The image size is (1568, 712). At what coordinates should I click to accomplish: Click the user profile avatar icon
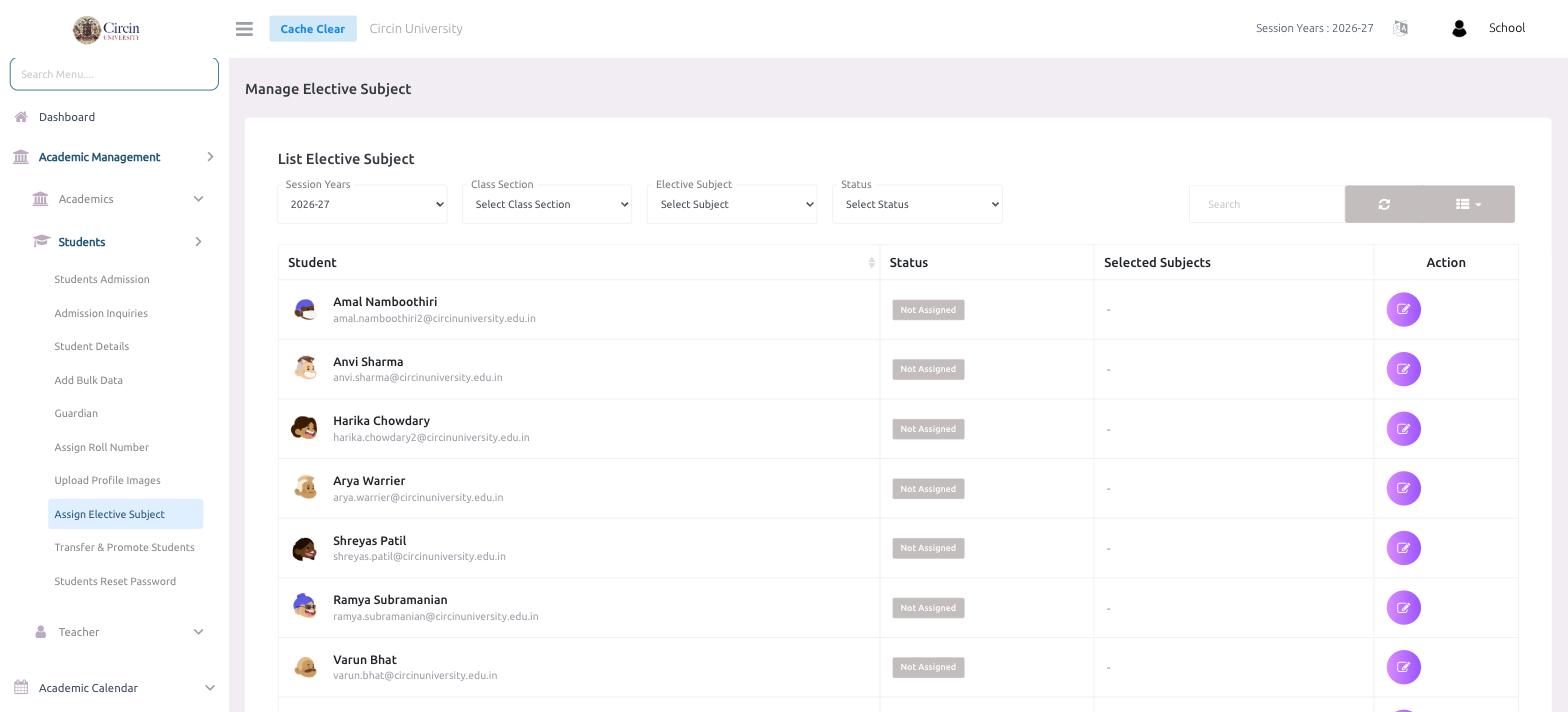pyautogui.click(x=1459, y=28)
